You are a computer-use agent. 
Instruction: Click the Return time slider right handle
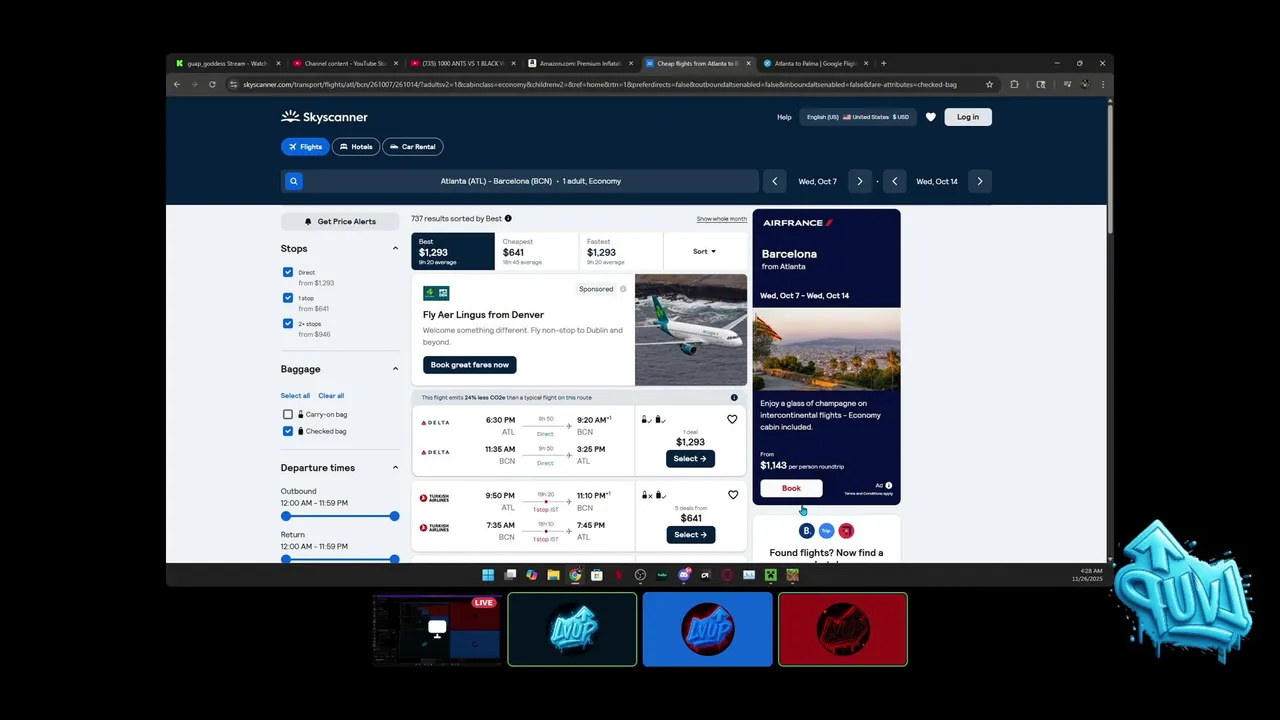[395, 559]
